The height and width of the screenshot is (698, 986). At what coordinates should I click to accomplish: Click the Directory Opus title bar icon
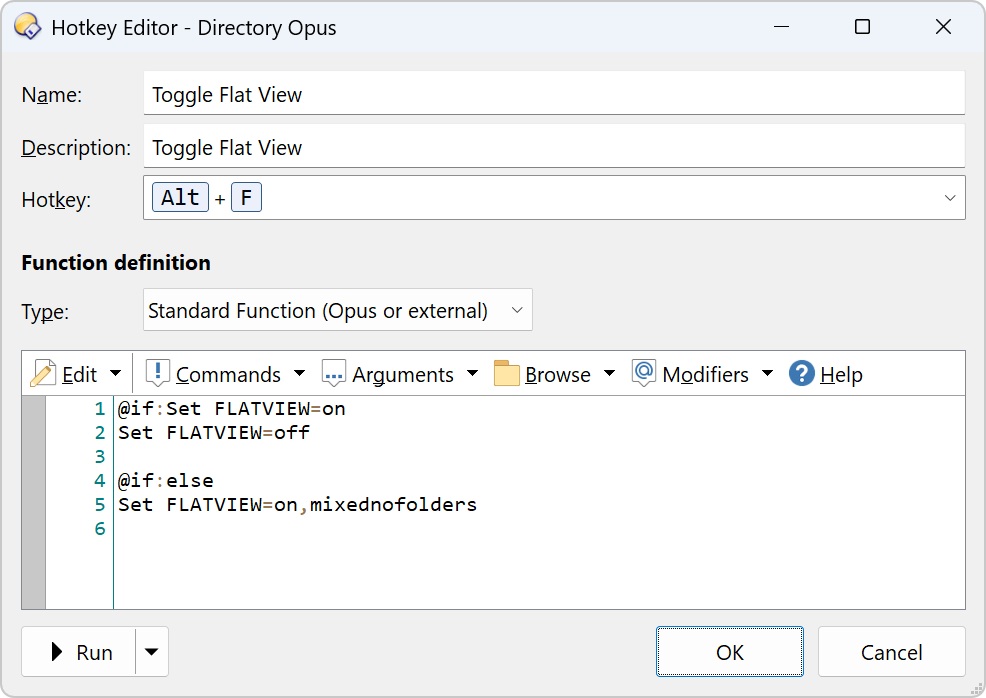coord(28,27)
